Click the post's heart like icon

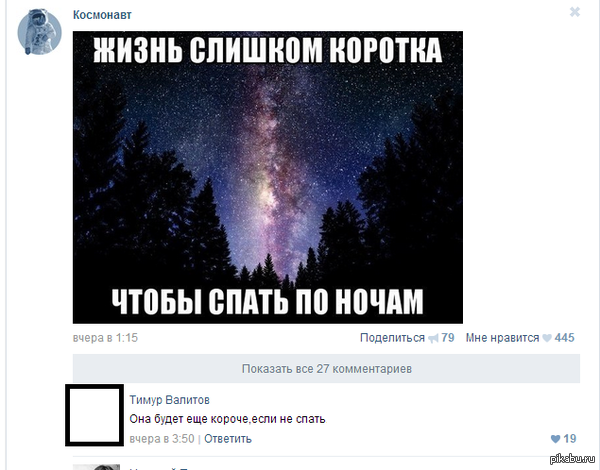(547, 338)
